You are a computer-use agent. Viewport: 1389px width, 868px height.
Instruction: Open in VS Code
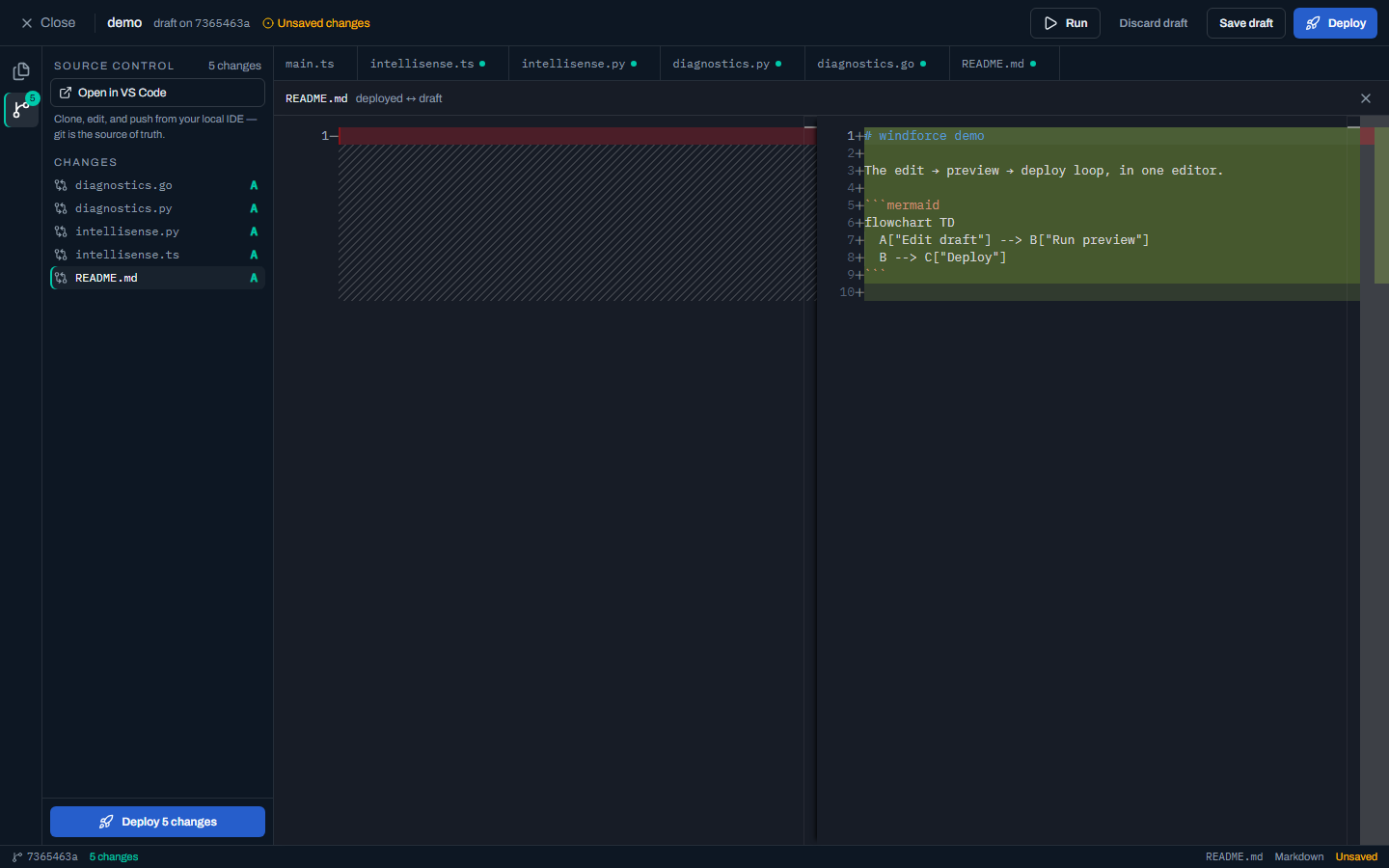(157, 93)
